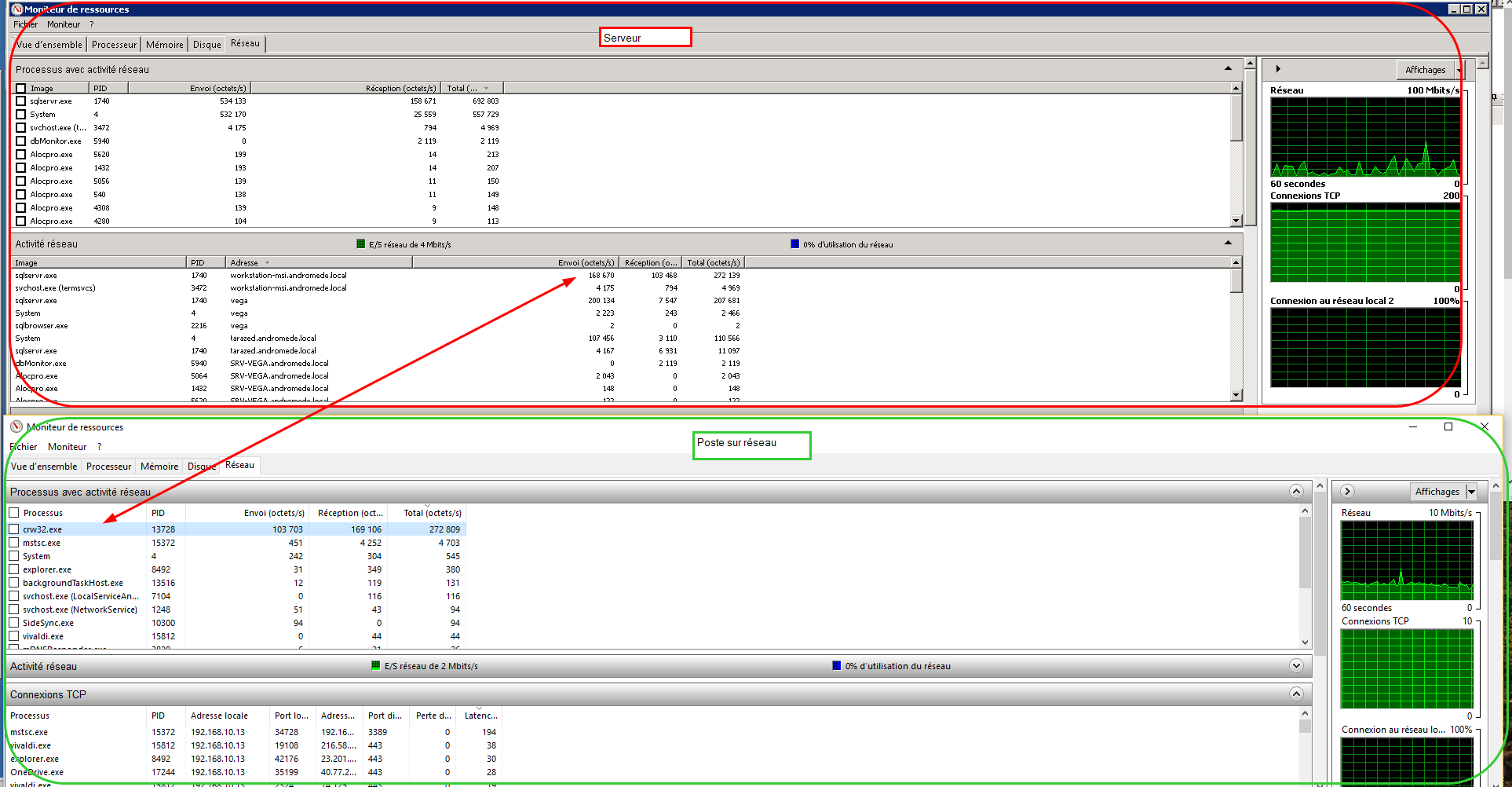Tick the dbMonitor.exe checkbox in Serveur window

tap(21, 141)
